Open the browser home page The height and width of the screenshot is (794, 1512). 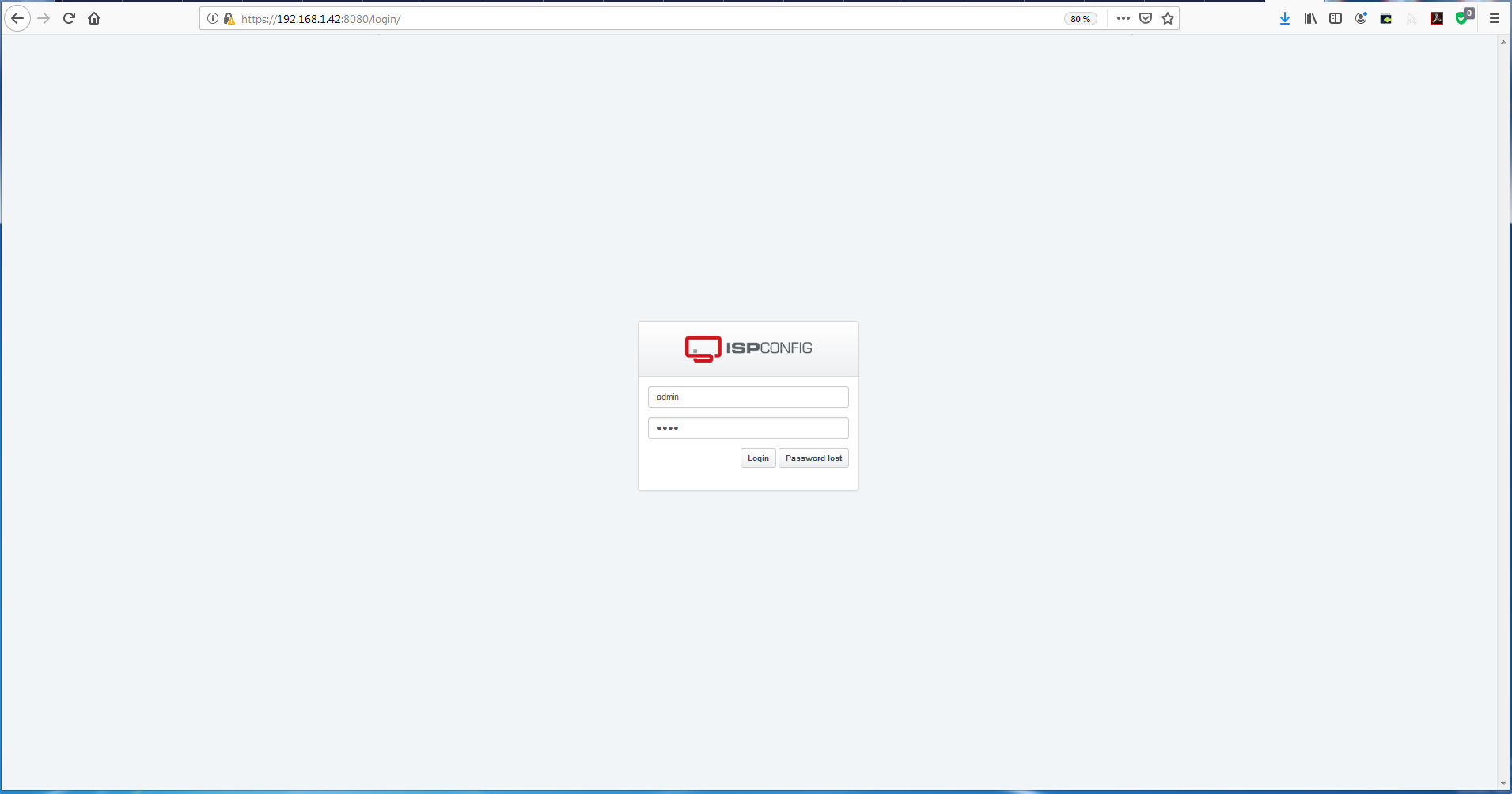(x=94, y=18)
